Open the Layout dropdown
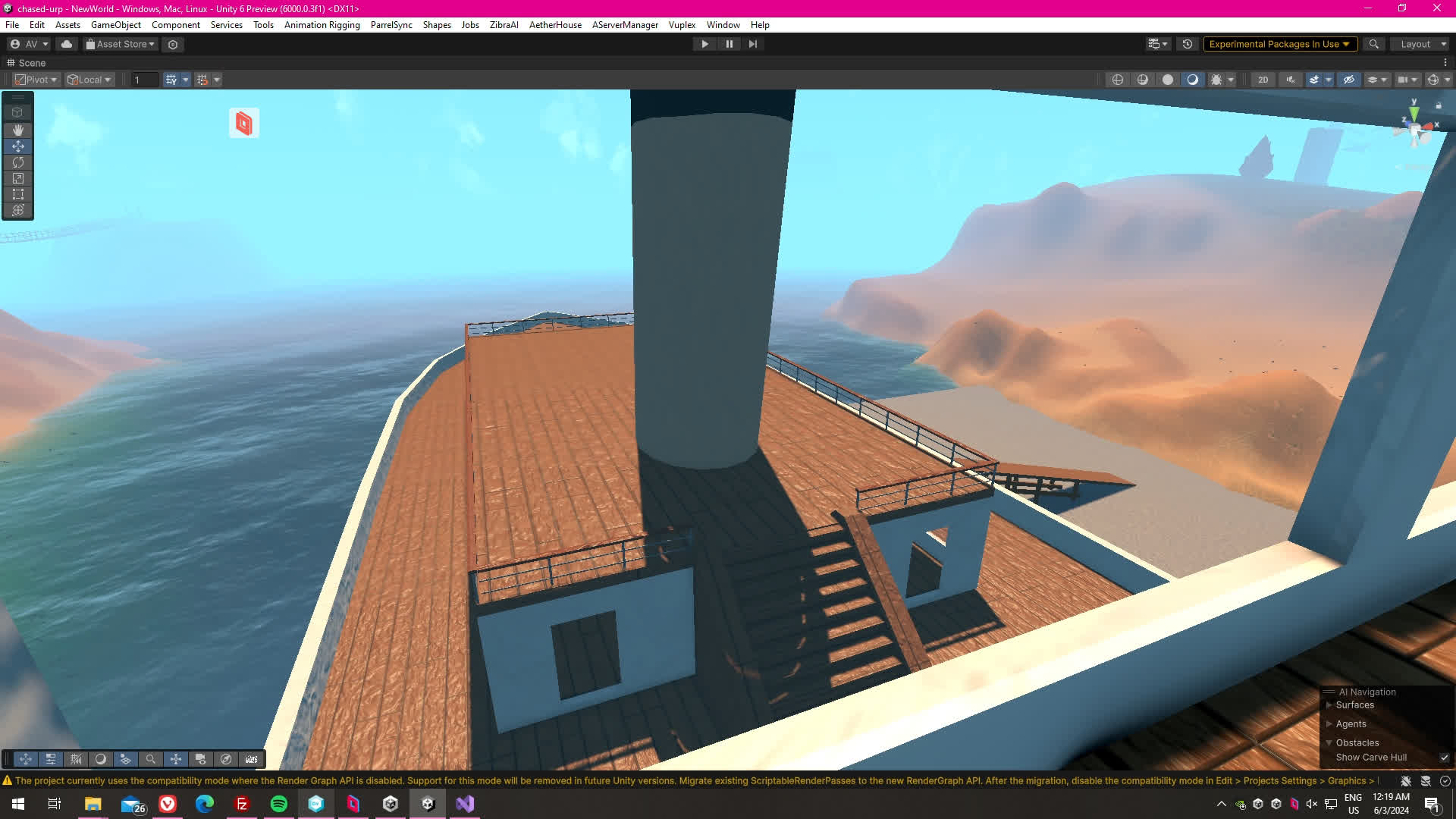 [x=1420, y=44]
